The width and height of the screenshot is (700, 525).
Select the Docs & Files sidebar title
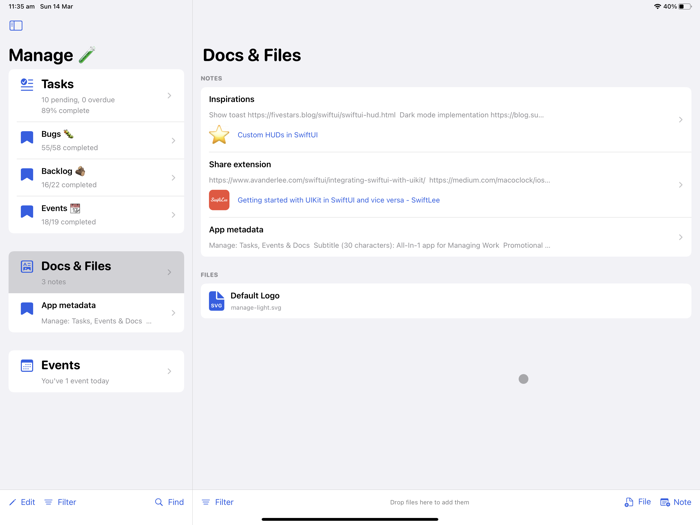point(76,266)
